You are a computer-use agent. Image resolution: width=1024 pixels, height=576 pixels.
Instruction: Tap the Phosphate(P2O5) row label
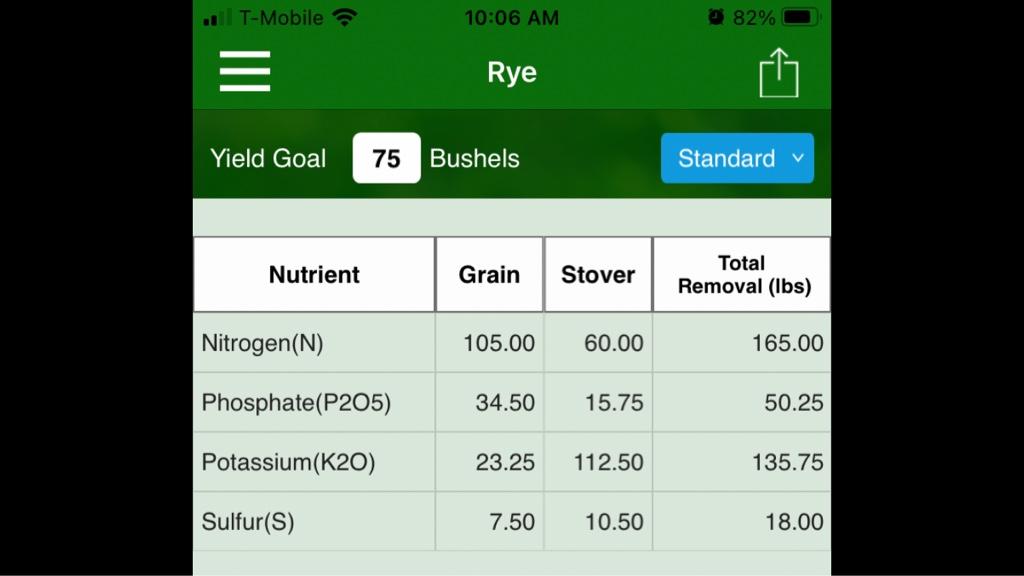tap(296, 402)
